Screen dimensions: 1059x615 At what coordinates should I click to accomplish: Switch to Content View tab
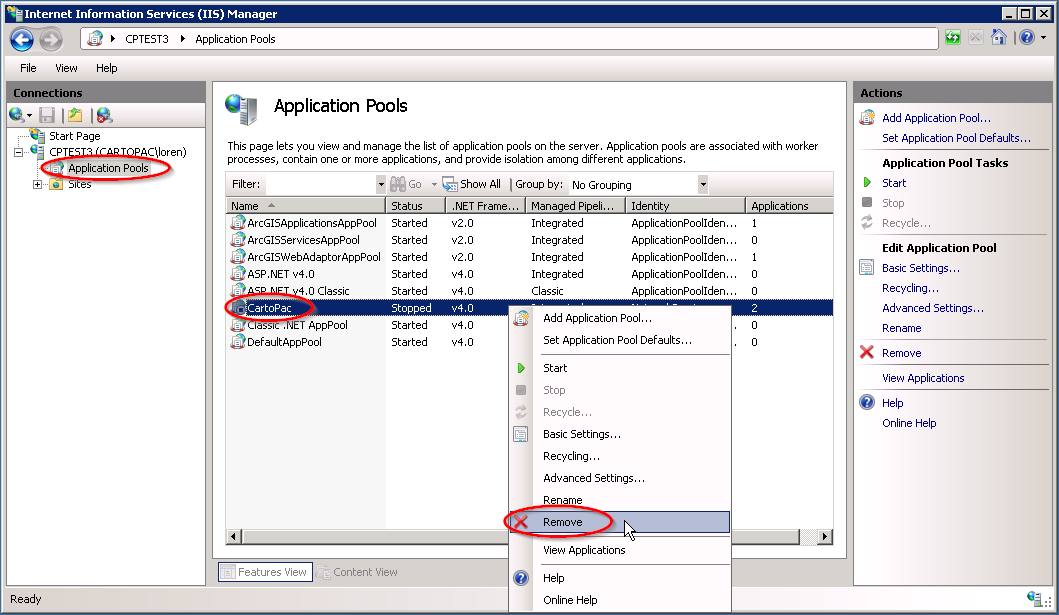point(358,572)
